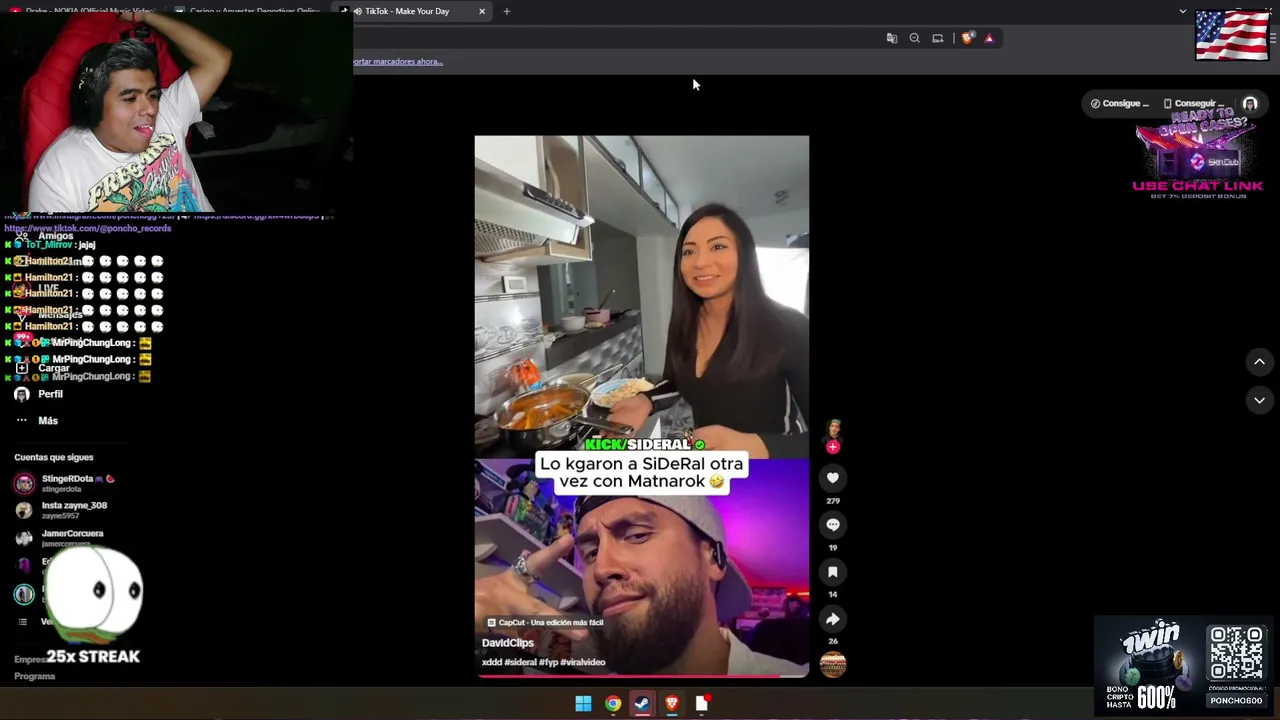Open Google Chrome from the taskbar
1280x720 pixels.
(x=613, y=704)
